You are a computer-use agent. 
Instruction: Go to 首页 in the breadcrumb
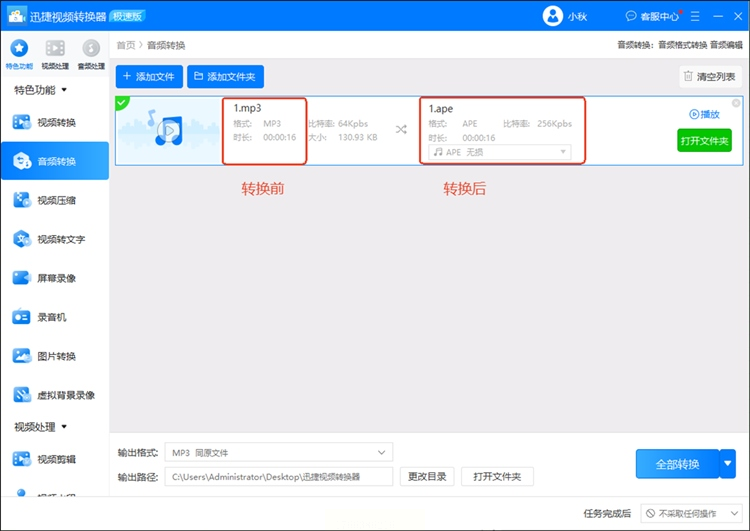126,45
